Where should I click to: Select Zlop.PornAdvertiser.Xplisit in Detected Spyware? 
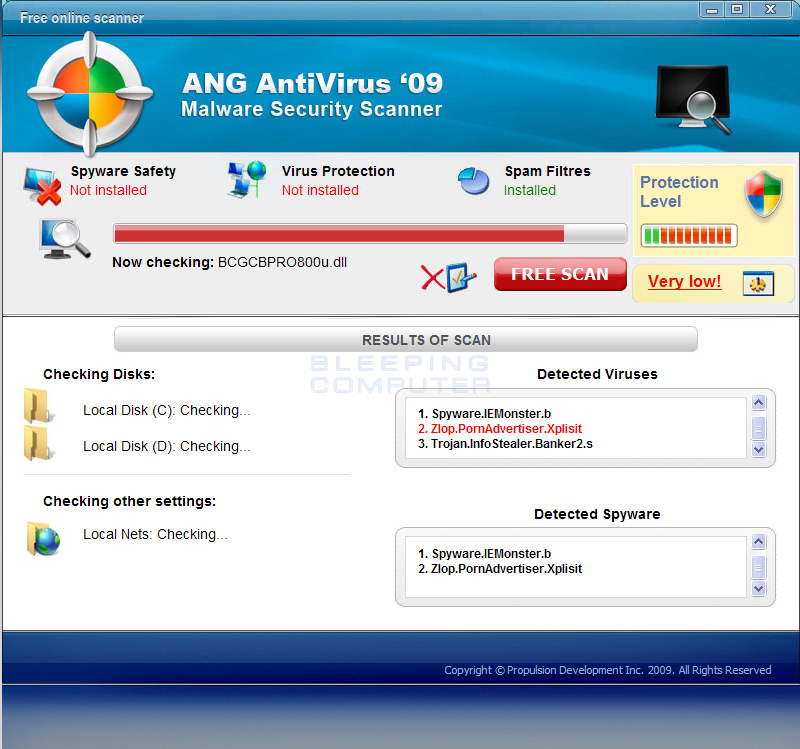click(x=500, y=568)
